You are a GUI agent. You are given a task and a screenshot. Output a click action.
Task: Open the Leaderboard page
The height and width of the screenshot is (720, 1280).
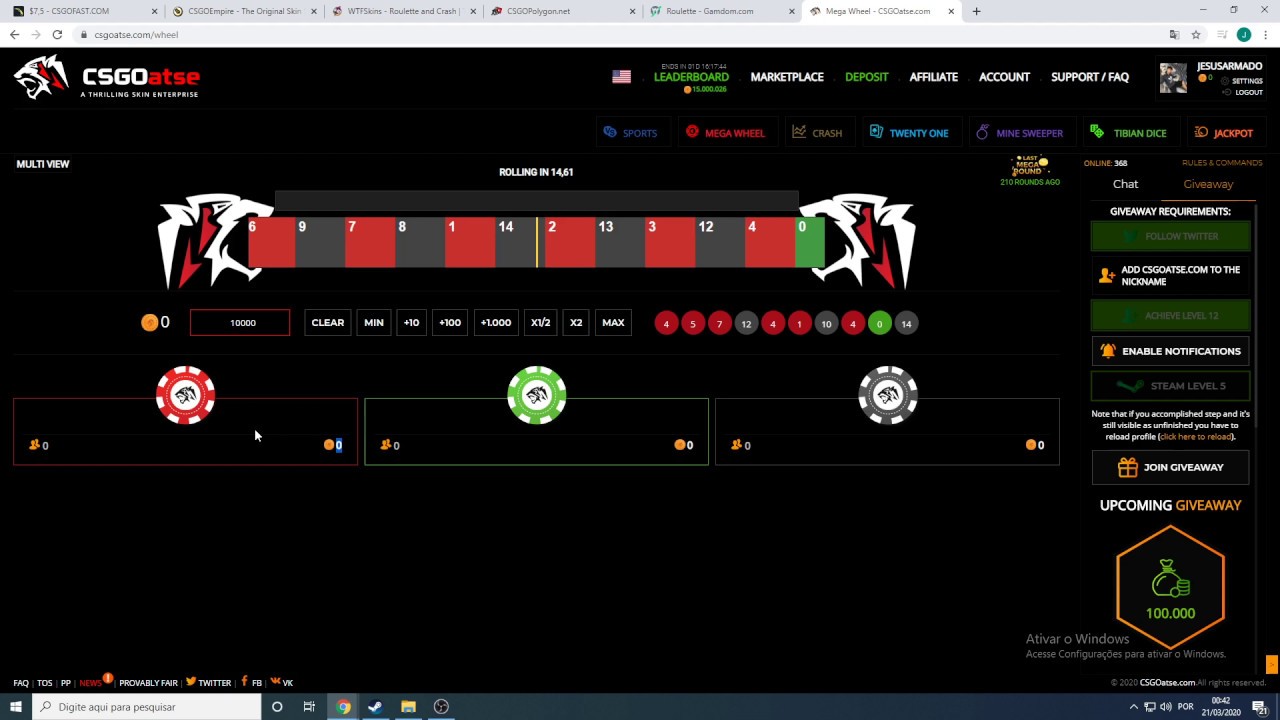(691, 77)
